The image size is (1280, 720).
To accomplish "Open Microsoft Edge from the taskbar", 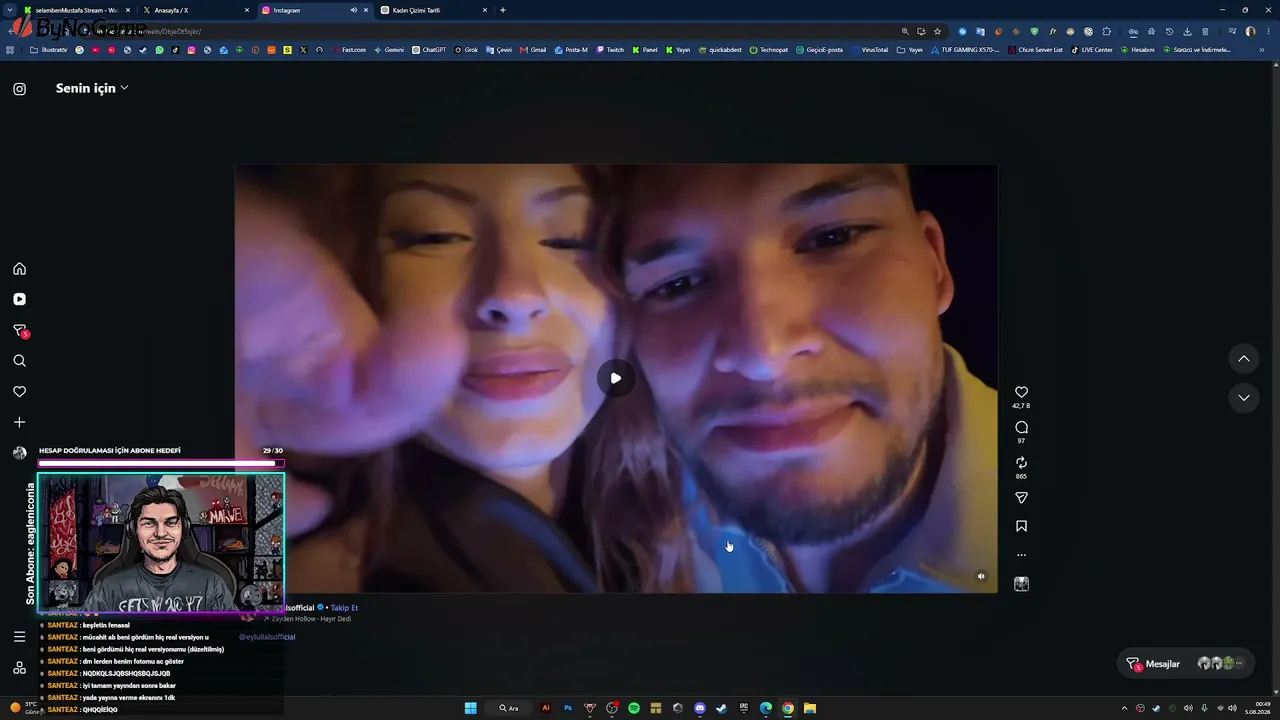I will 766,708.
